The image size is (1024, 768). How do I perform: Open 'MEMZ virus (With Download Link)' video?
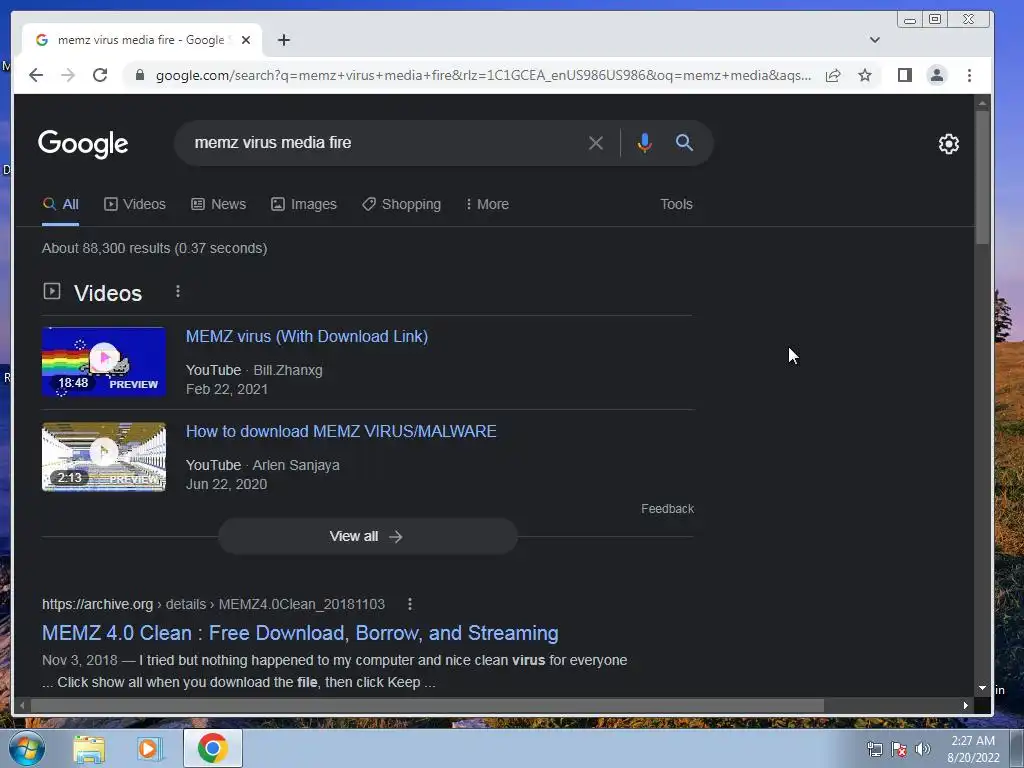[307, 336]
